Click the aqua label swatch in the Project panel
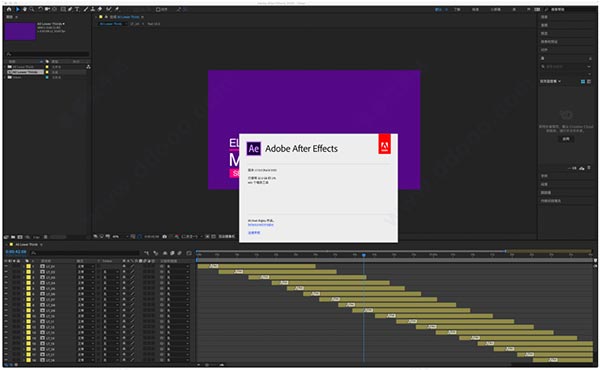This screenshot has height=370, width=600. point(47,77)
